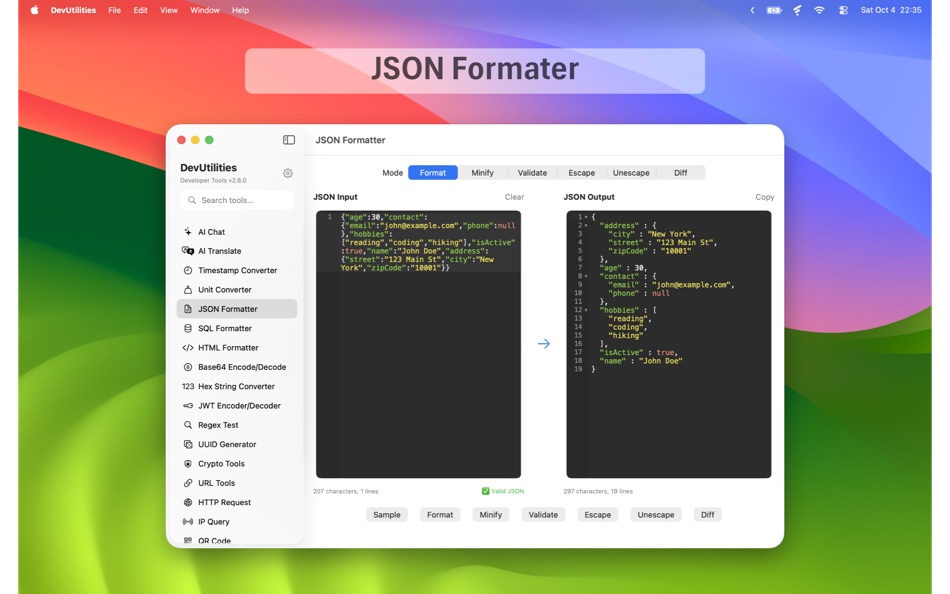The width and height of the screenshot is (950, 594).
Task: Click the battery status icon
Action: tap(774, 10)
